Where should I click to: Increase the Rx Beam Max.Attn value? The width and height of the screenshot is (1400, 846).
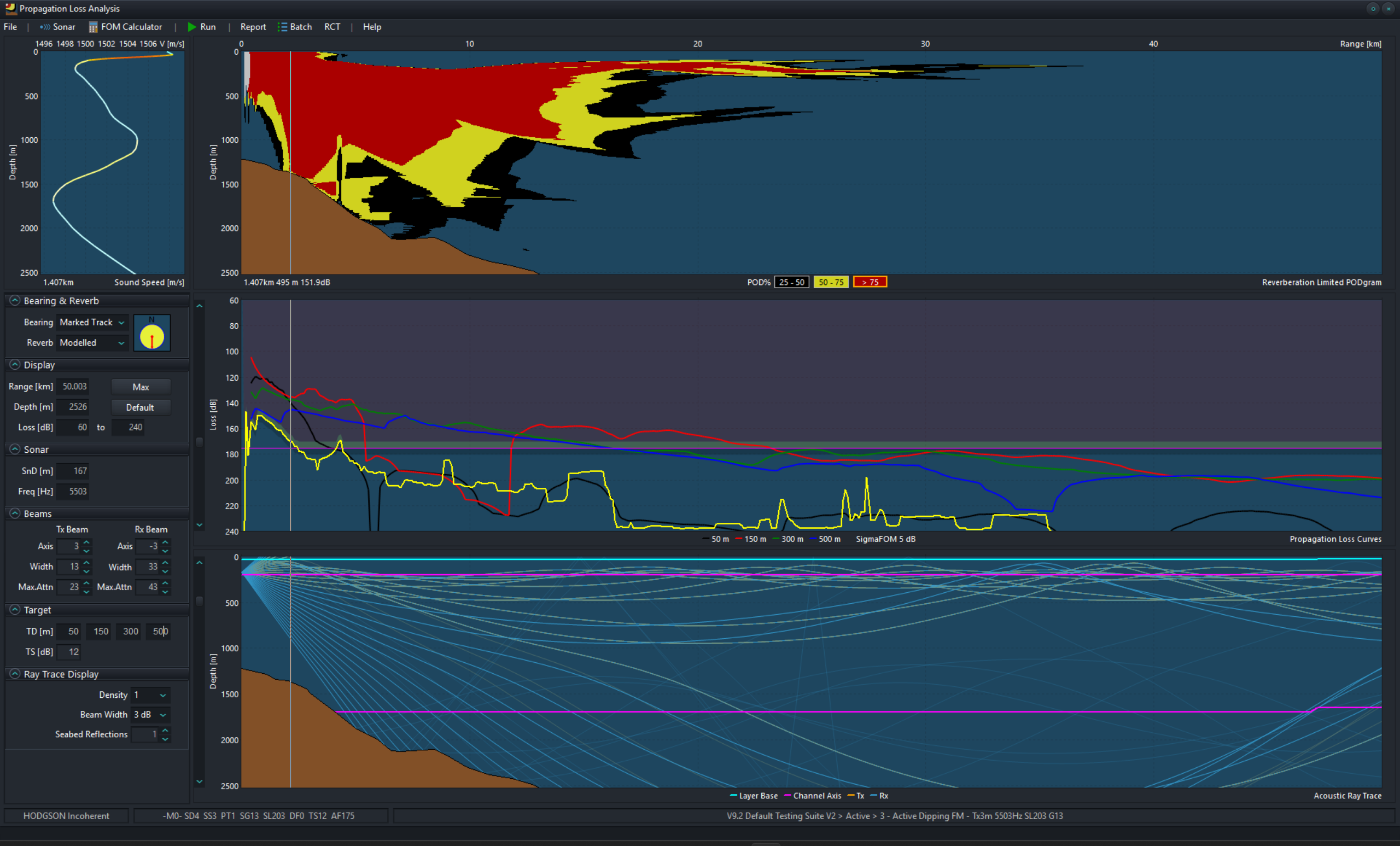click(165, 583)
